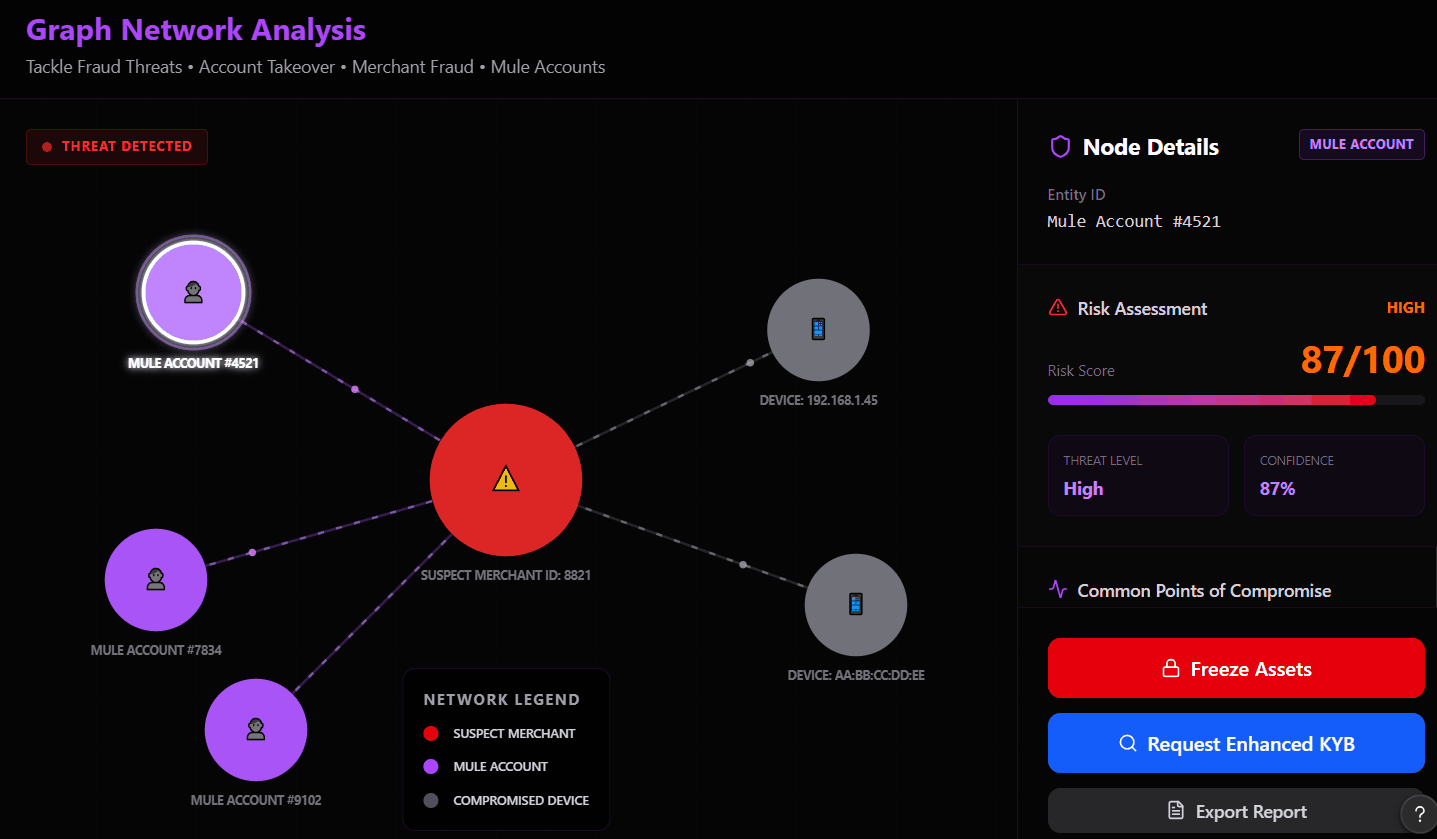Click the Suspect Merchant ID: 8821 label

coord(506,576)
